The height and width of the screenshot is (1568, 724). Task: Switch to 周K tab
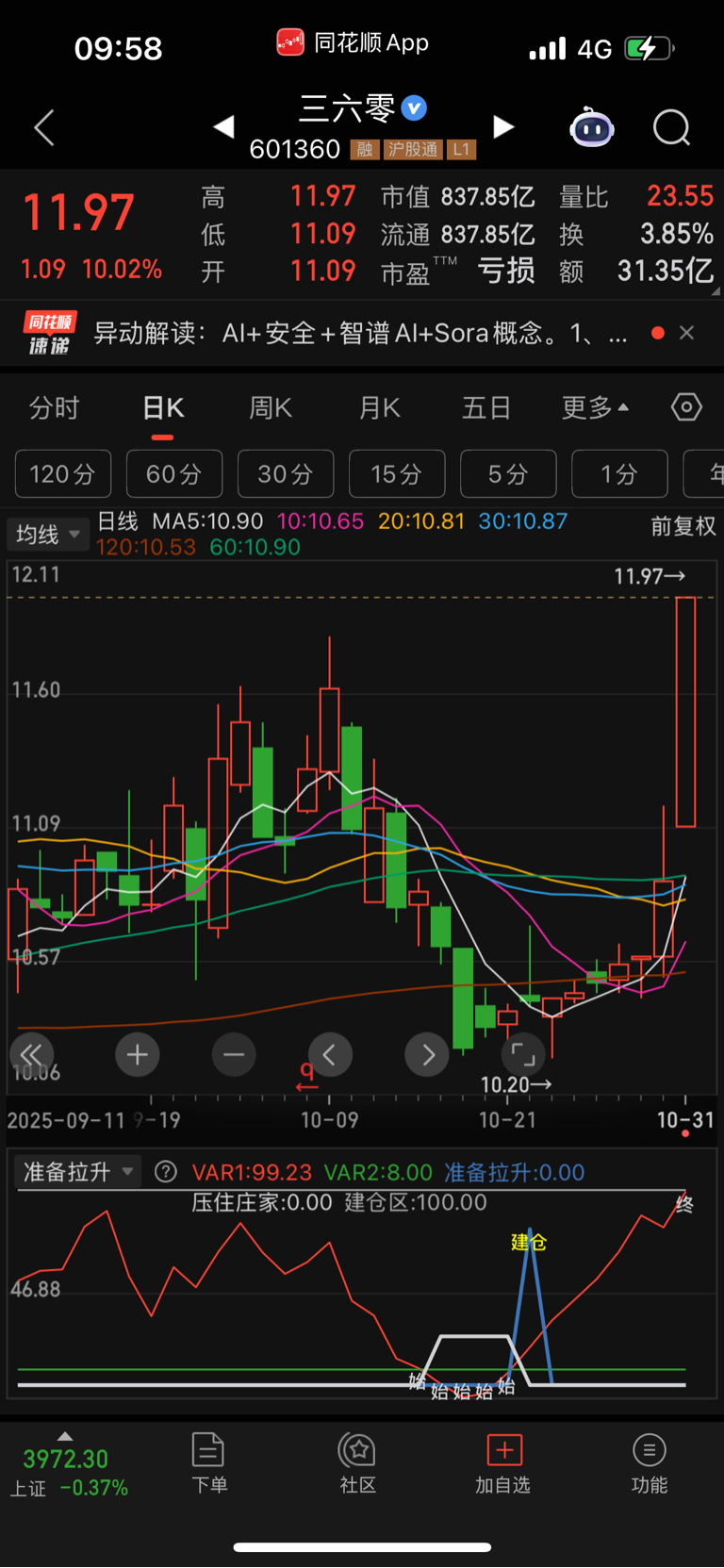click(x=271, y=408)
